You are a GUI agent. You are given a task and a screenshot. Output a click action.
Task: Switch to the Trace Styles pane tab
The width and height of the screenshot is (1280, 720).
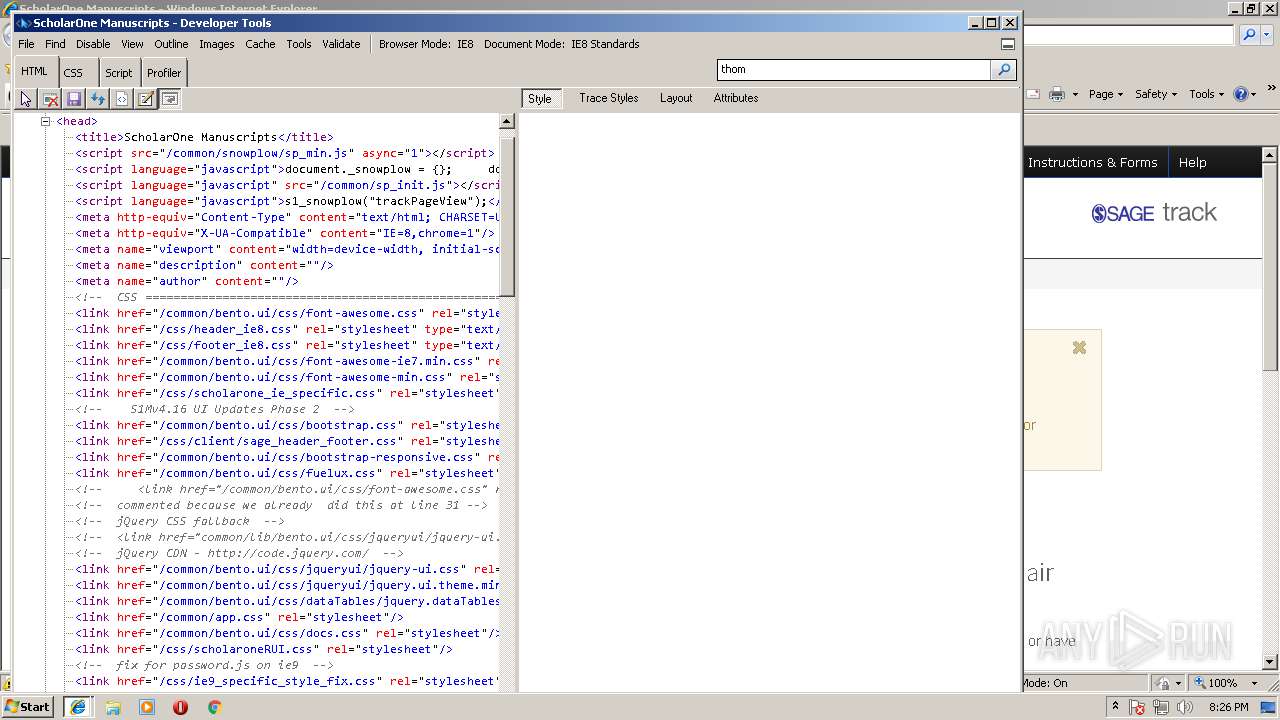[x=608, y=98]
